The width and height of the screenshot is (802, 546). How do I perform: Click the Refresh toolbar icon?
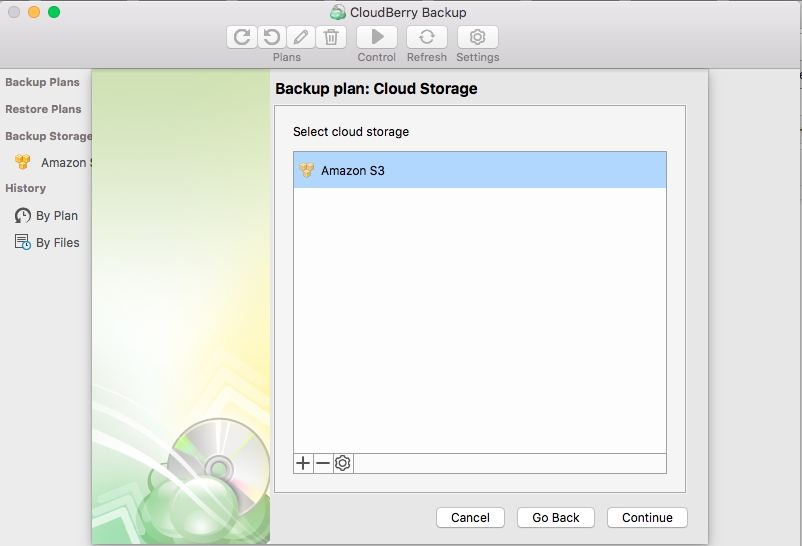[427, 37]
